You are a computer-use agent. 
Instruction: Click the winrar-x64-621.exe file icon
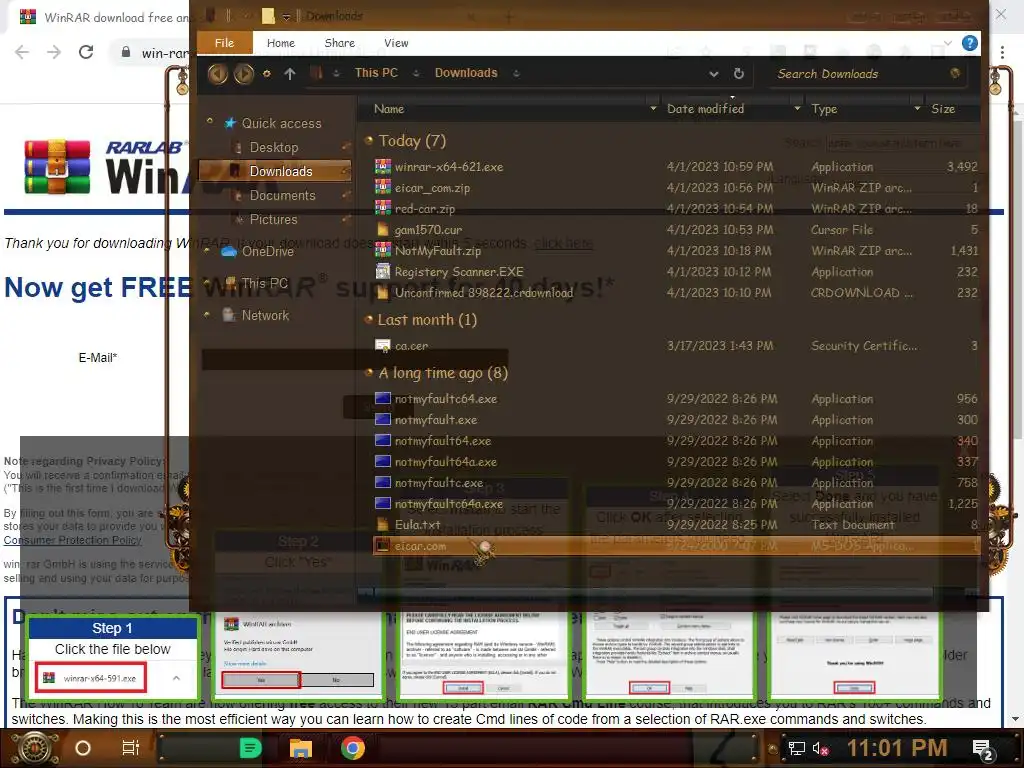[383, 167]
